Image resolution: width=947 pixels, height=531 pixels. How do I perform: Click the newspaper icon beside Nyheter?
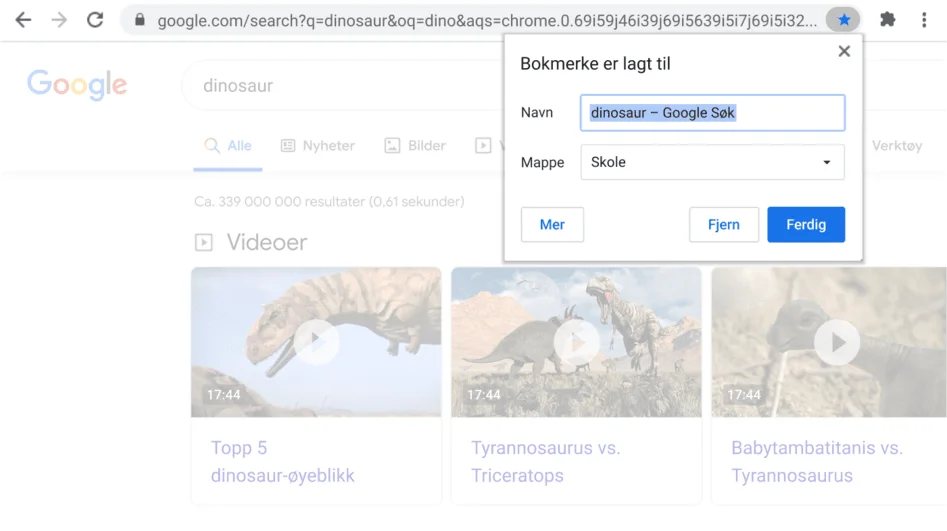pos(288,146)
